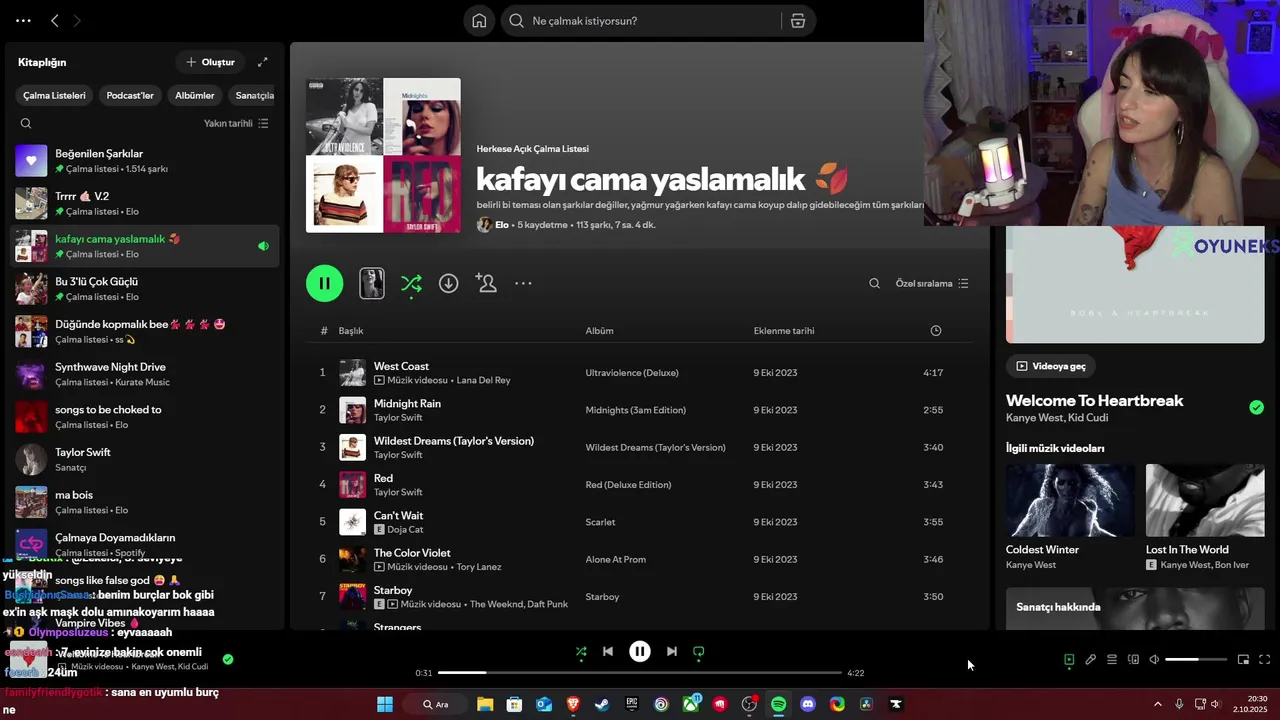Screen dimensions: 1280x720
Task: Search within the playlist
Action: (874, 284)
